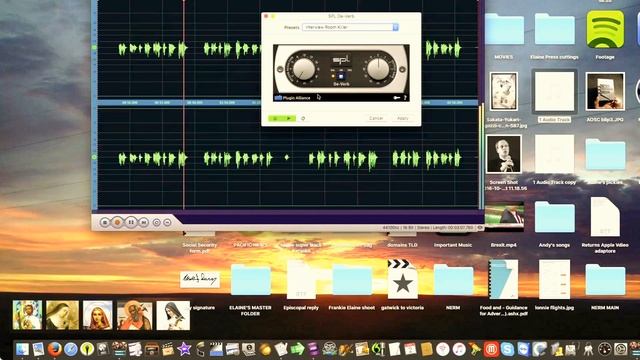This screenshot has height=360, width=640.
Task: Select the signature image file
Action: pyautogui.click(x=200, y=280)
